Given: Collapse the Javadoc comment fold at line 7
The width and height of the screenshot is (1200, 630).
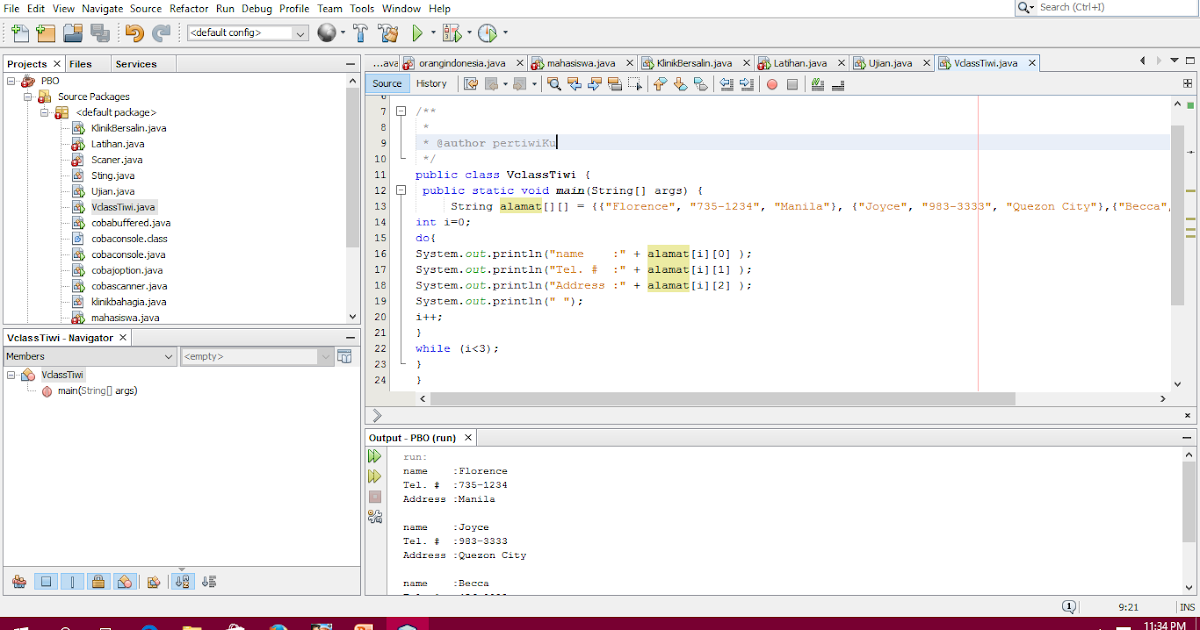Looking at the screenshot, I should coord(400,111).
